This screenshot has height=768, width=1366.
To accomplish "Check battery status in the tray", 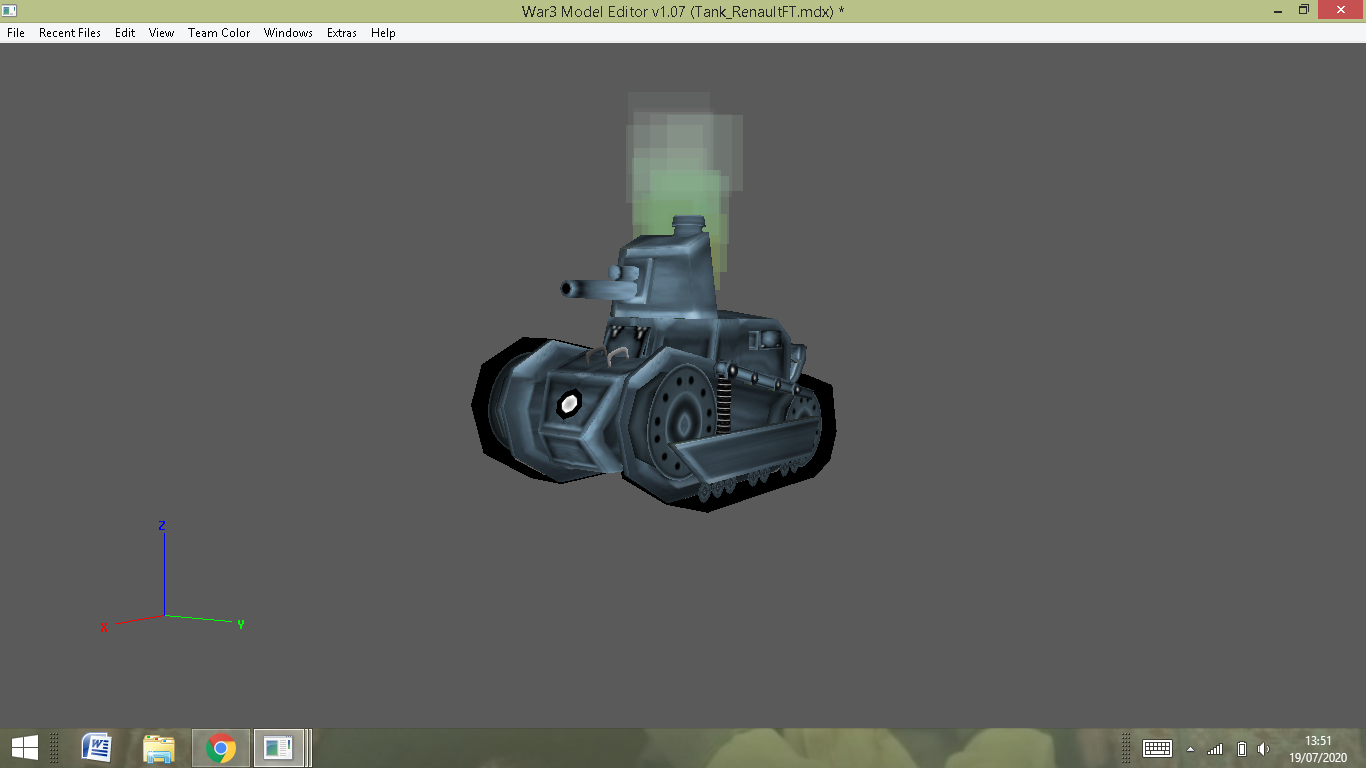I will 1241,749.
